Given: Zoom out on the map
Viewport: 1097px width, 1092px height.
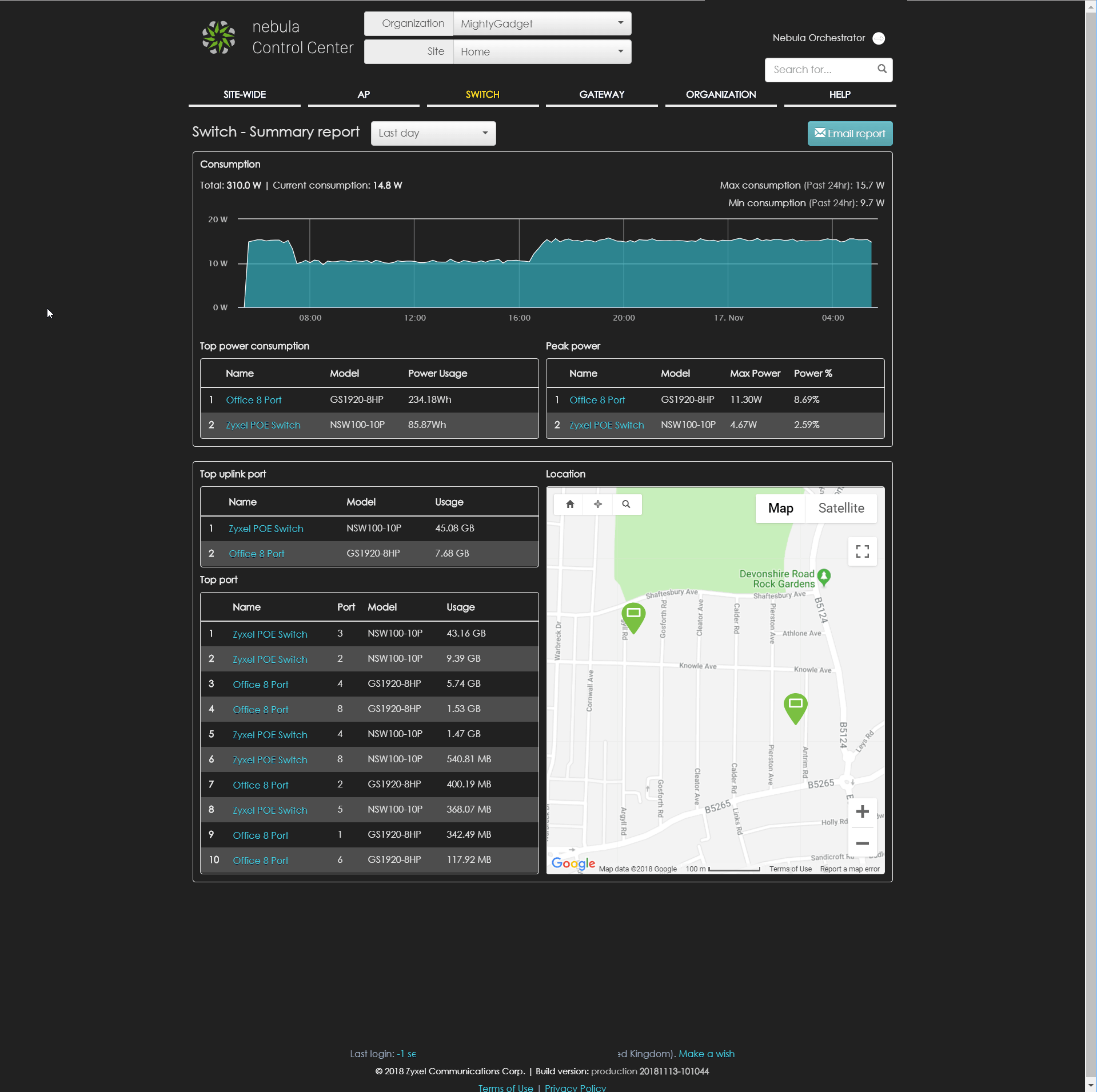Looking at the screenshot, I should (x=862, y=843).
